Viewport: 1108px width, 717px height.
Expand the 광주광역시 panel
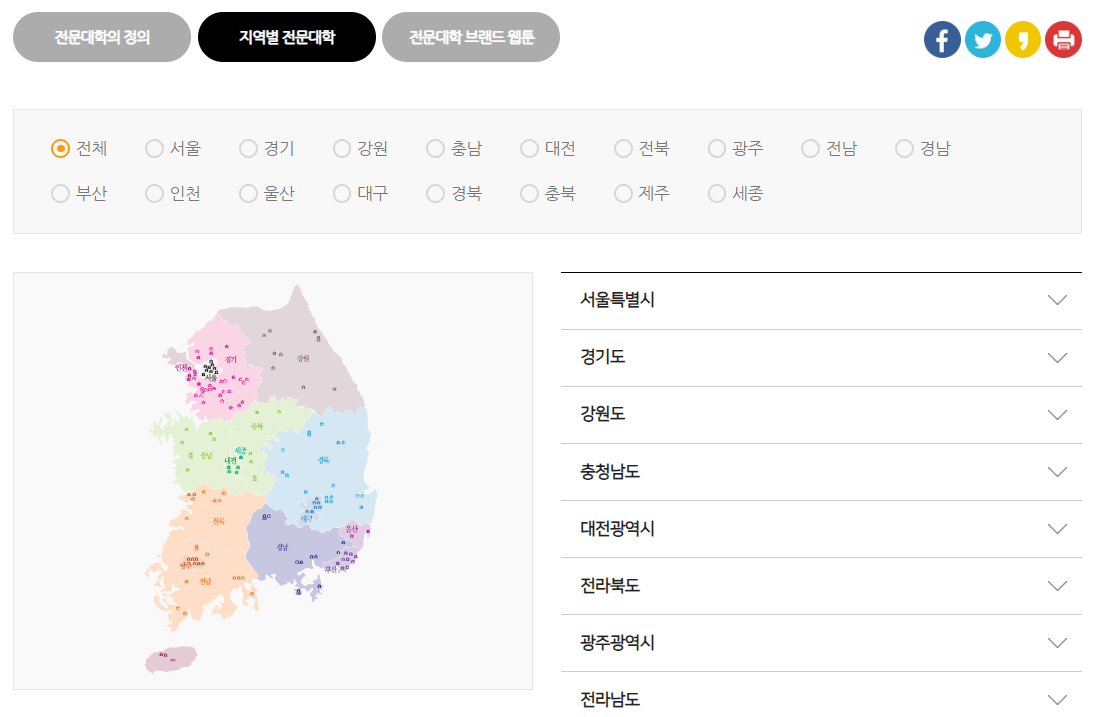(x=822, y=643)
